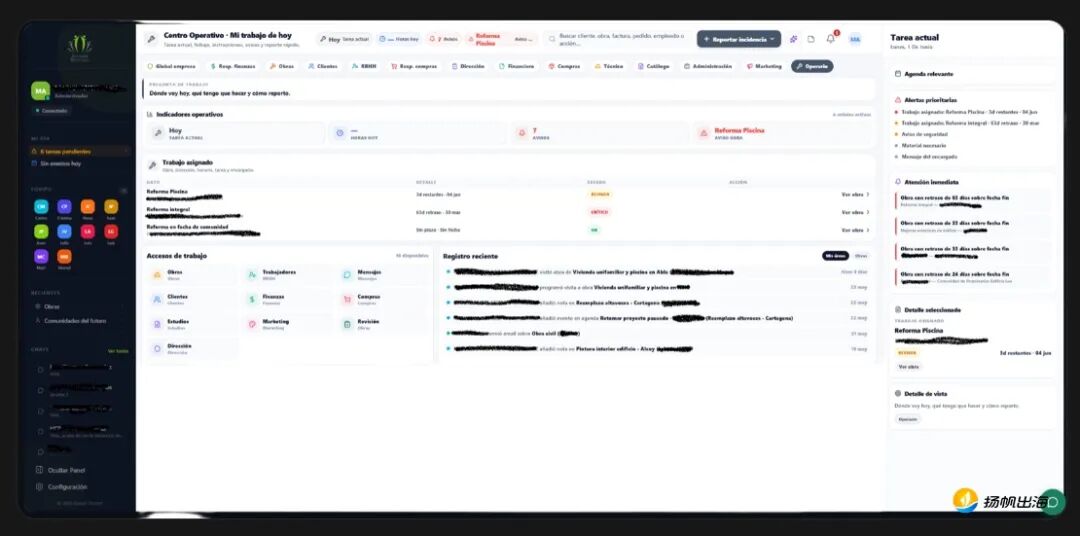This screenshot has width=1080, height=536.
Task: Open the Revisión work shortcut
Action: (x=383, y=324)
